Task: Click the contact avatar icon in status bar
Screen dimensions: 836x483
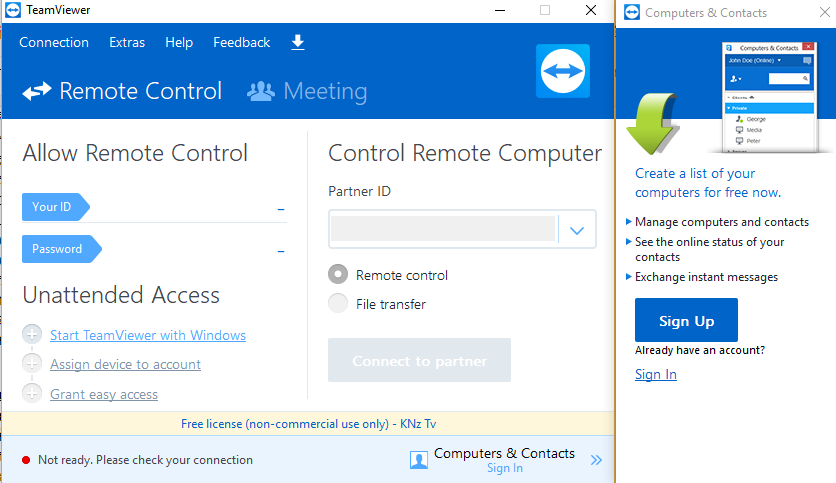Action: coord(419,460)
